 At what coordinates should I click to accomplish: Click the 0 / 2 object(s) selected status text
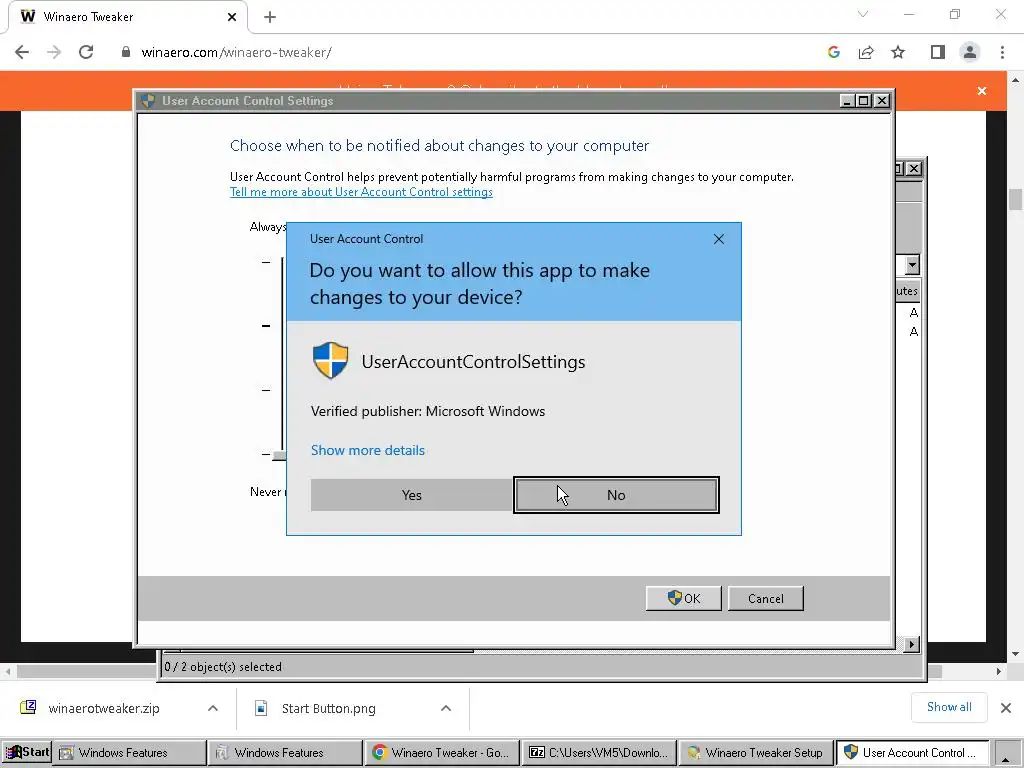(x=223, y=667)
